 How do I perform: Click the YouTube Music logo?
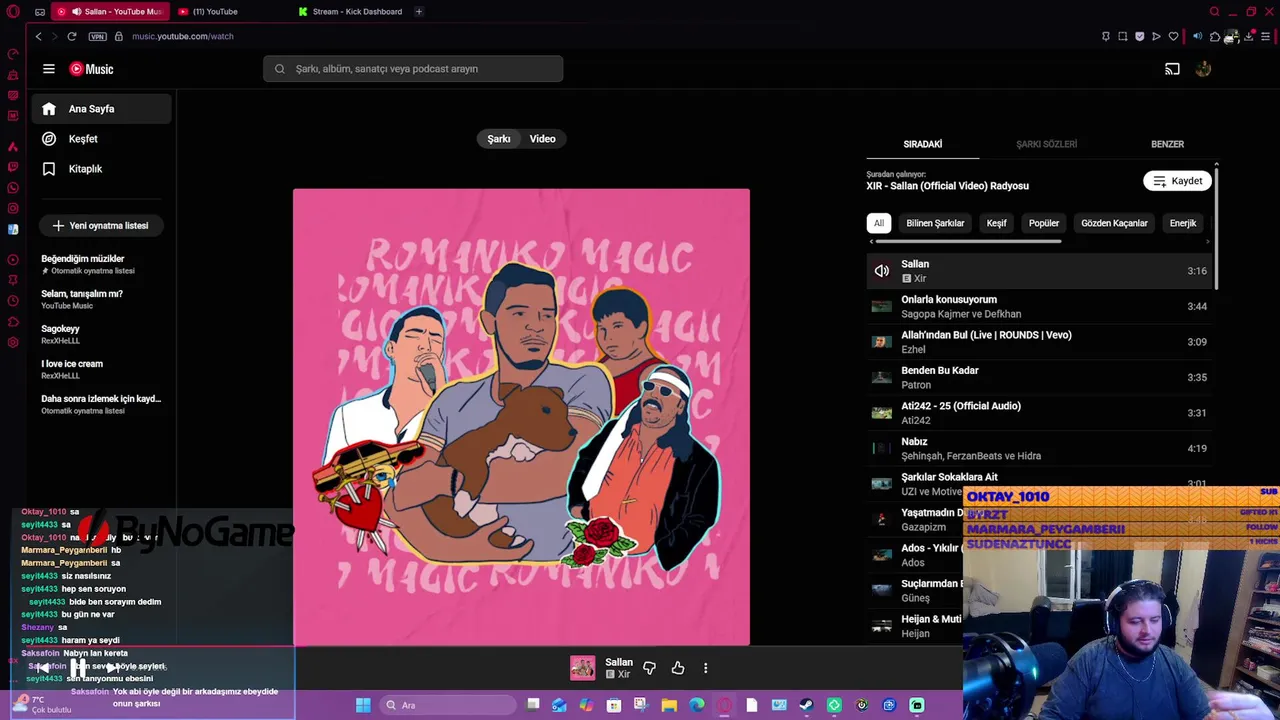(91, 69)
